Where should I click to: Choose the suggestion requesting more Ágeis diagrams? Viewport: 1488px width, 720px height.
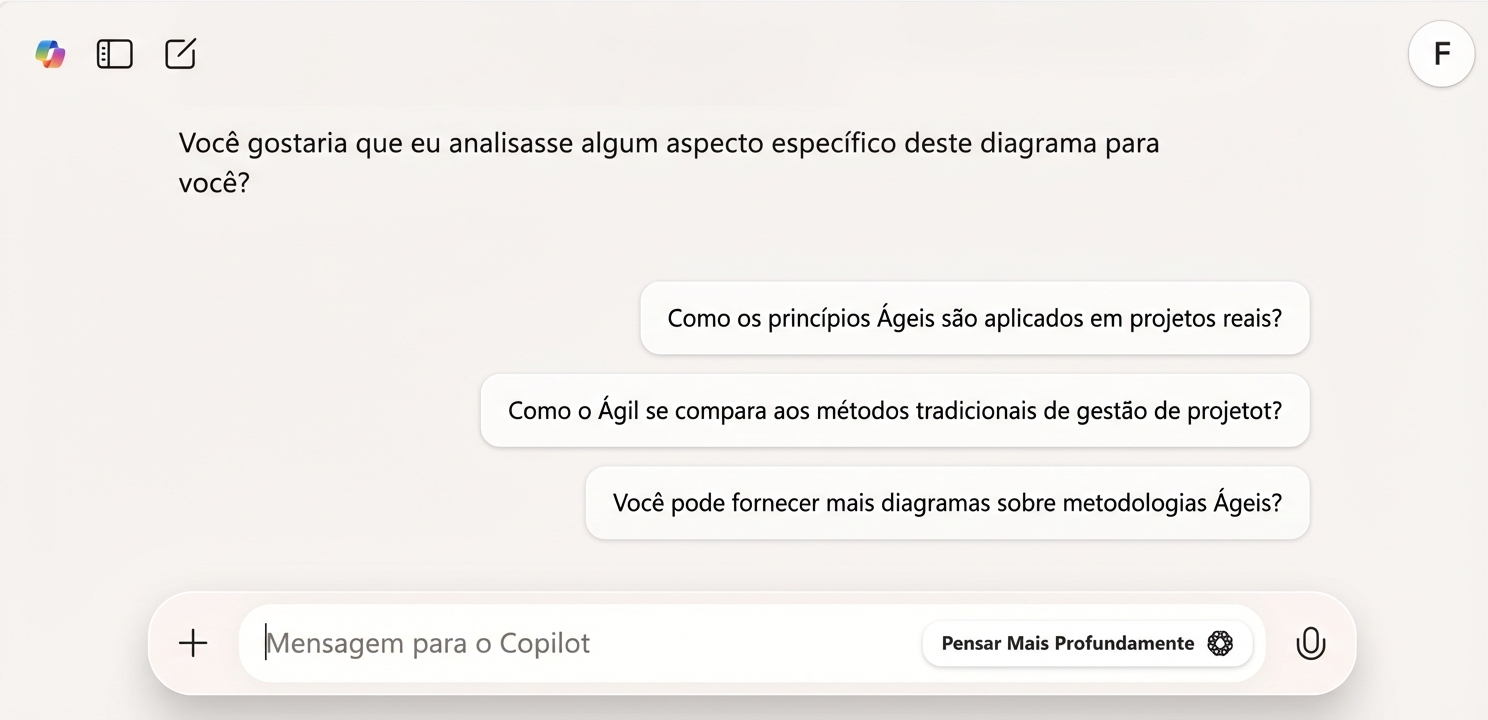click(x=947, y=503)
